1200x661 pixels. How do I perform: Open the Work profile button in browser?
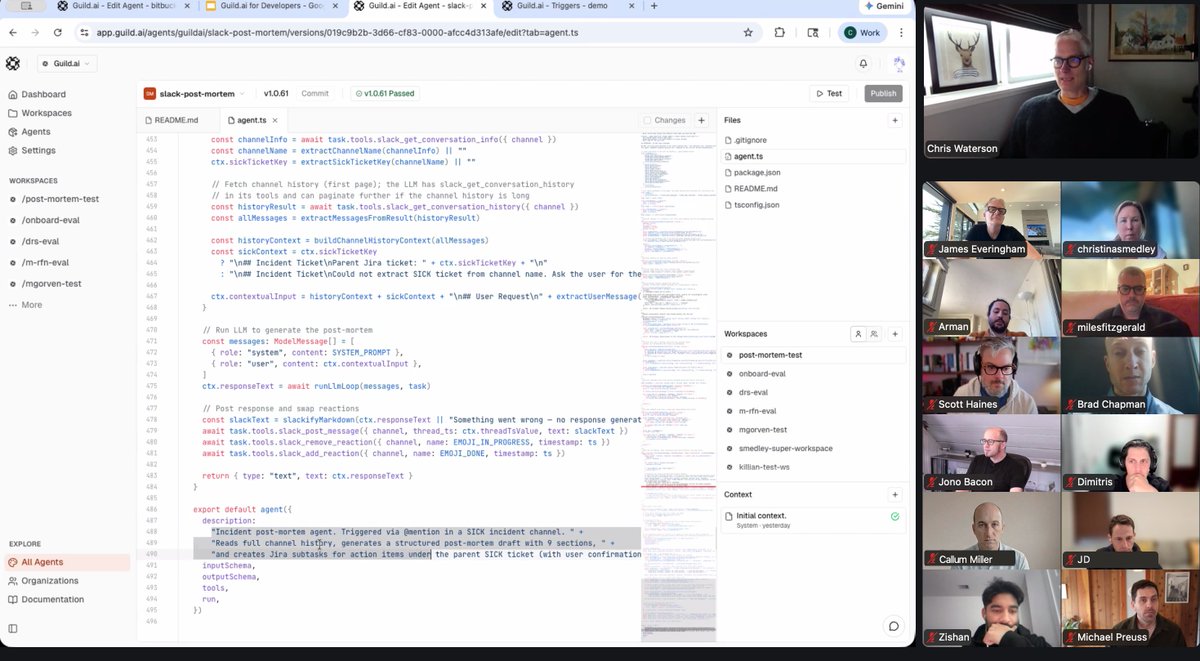(x=863, y=32)
